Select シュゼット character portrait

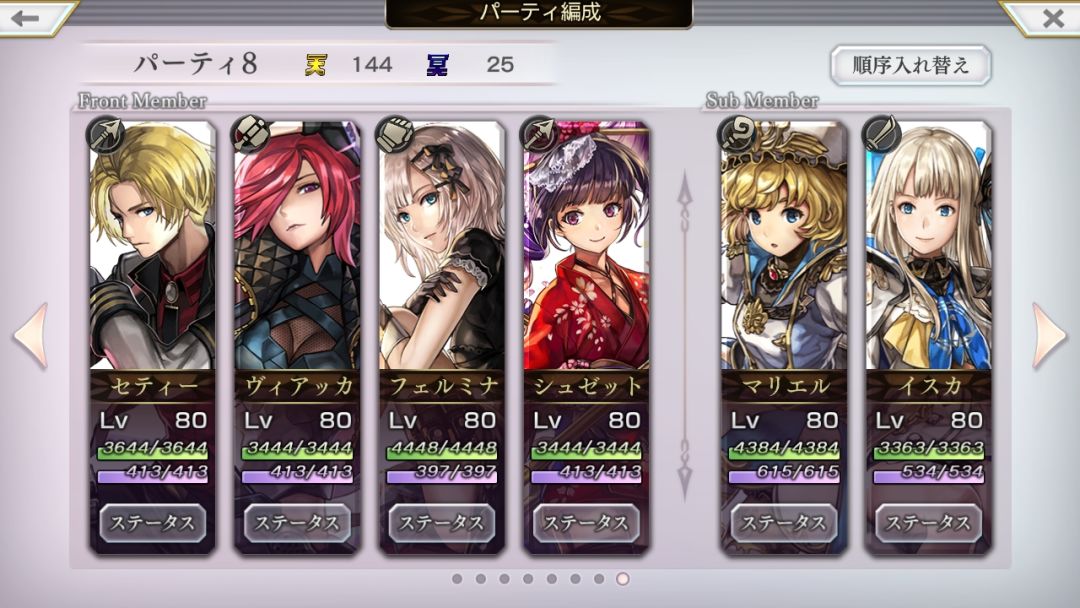click(x=586, y=246)
